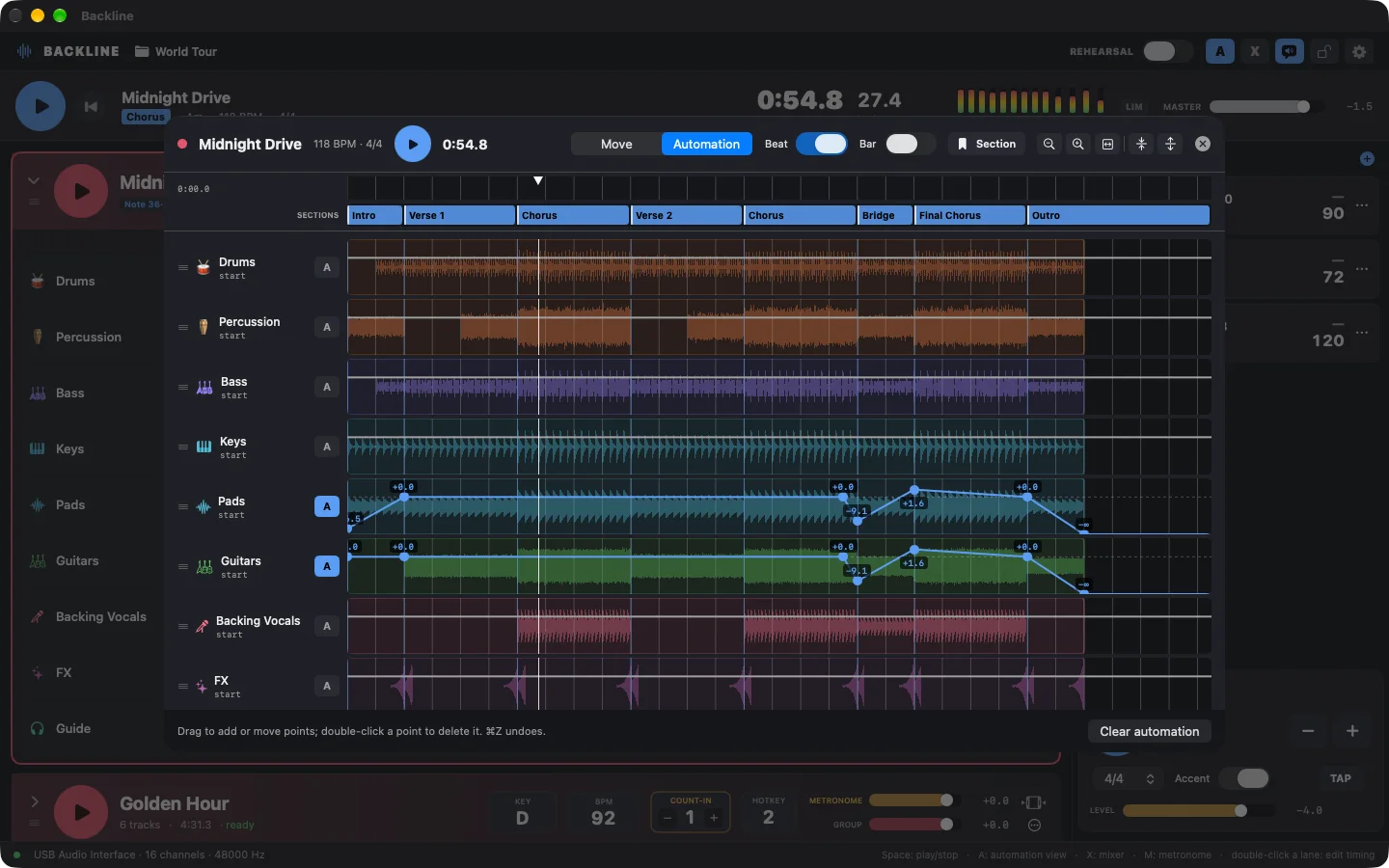This screenshot has width=1389, height=868.
Task: Click the Keys icon in the left sidebar
Action: [x=38, y=448]
